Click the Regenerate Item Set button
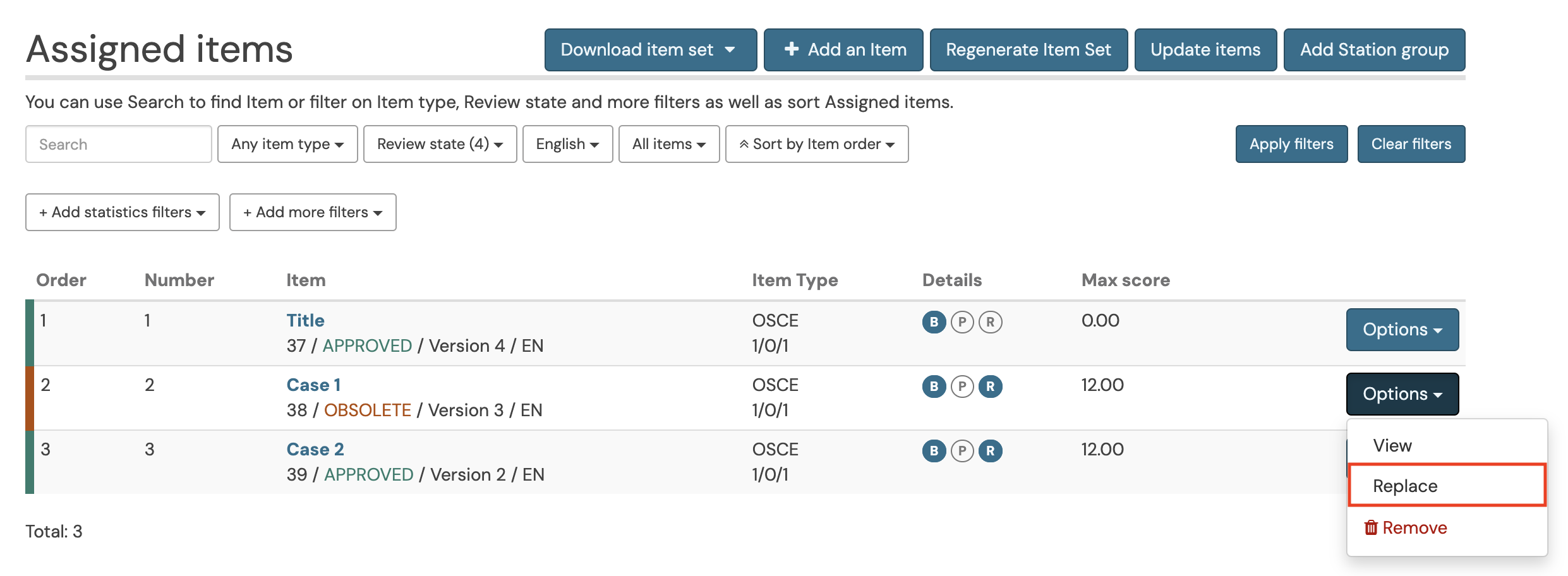 [x=1028, y=50]
